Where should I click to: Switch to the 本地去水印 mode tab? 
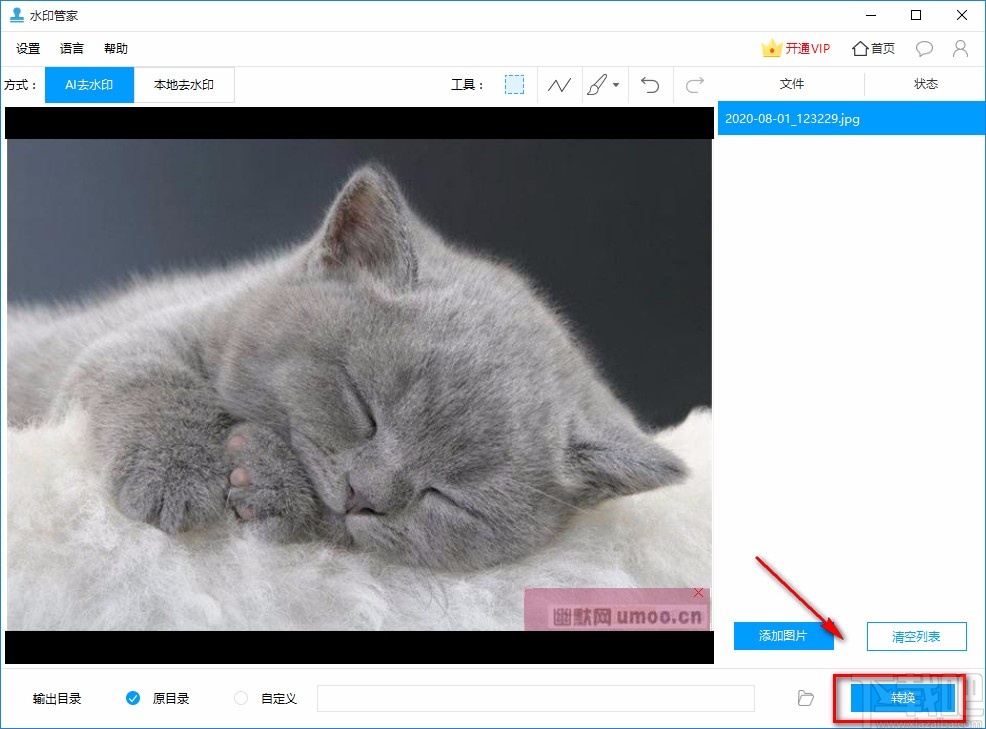[x=184, y=85]
